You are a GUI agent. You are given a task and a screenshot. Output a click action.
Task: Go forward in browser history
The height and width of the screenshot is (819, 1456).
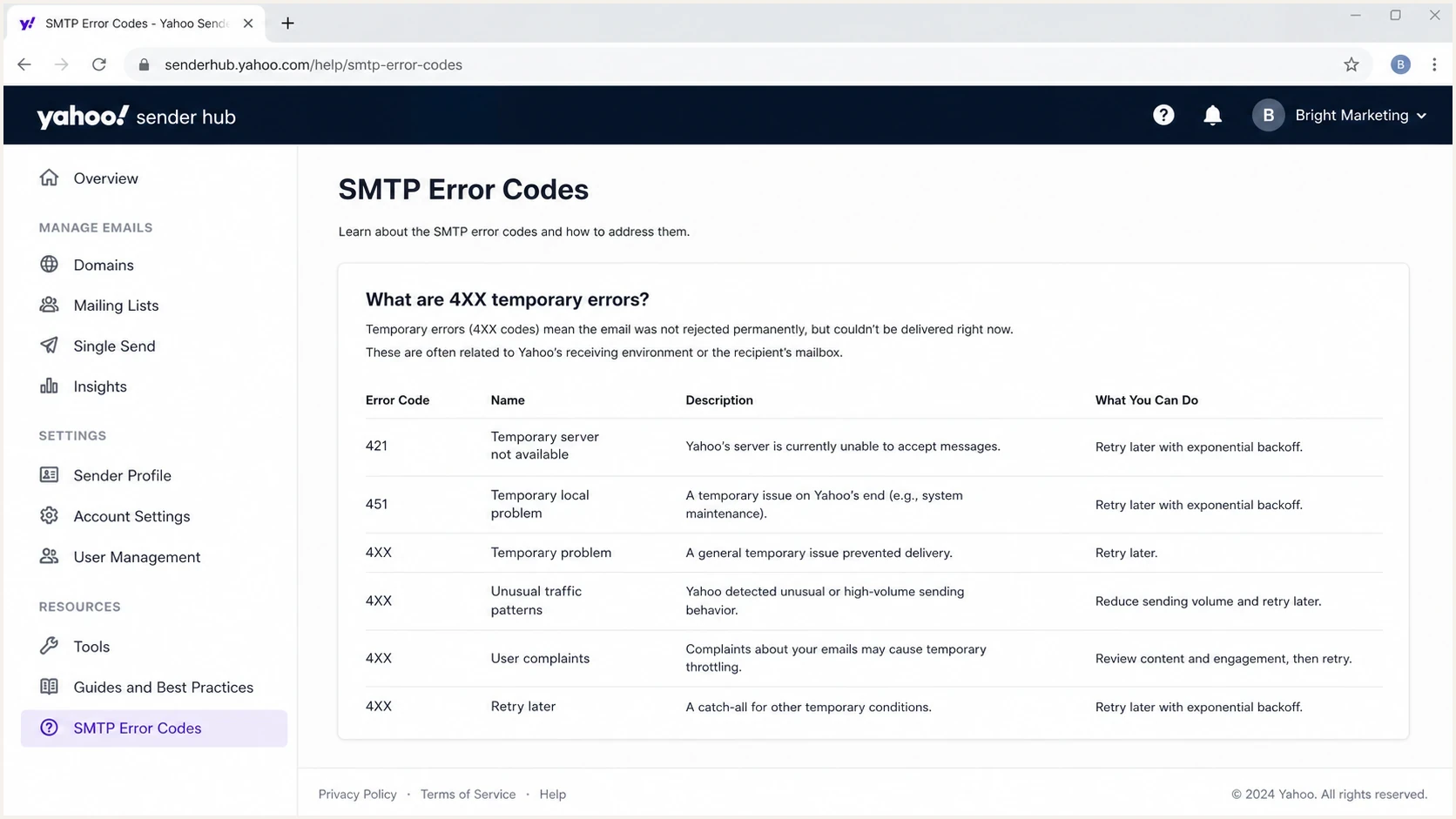click(61, 64)
